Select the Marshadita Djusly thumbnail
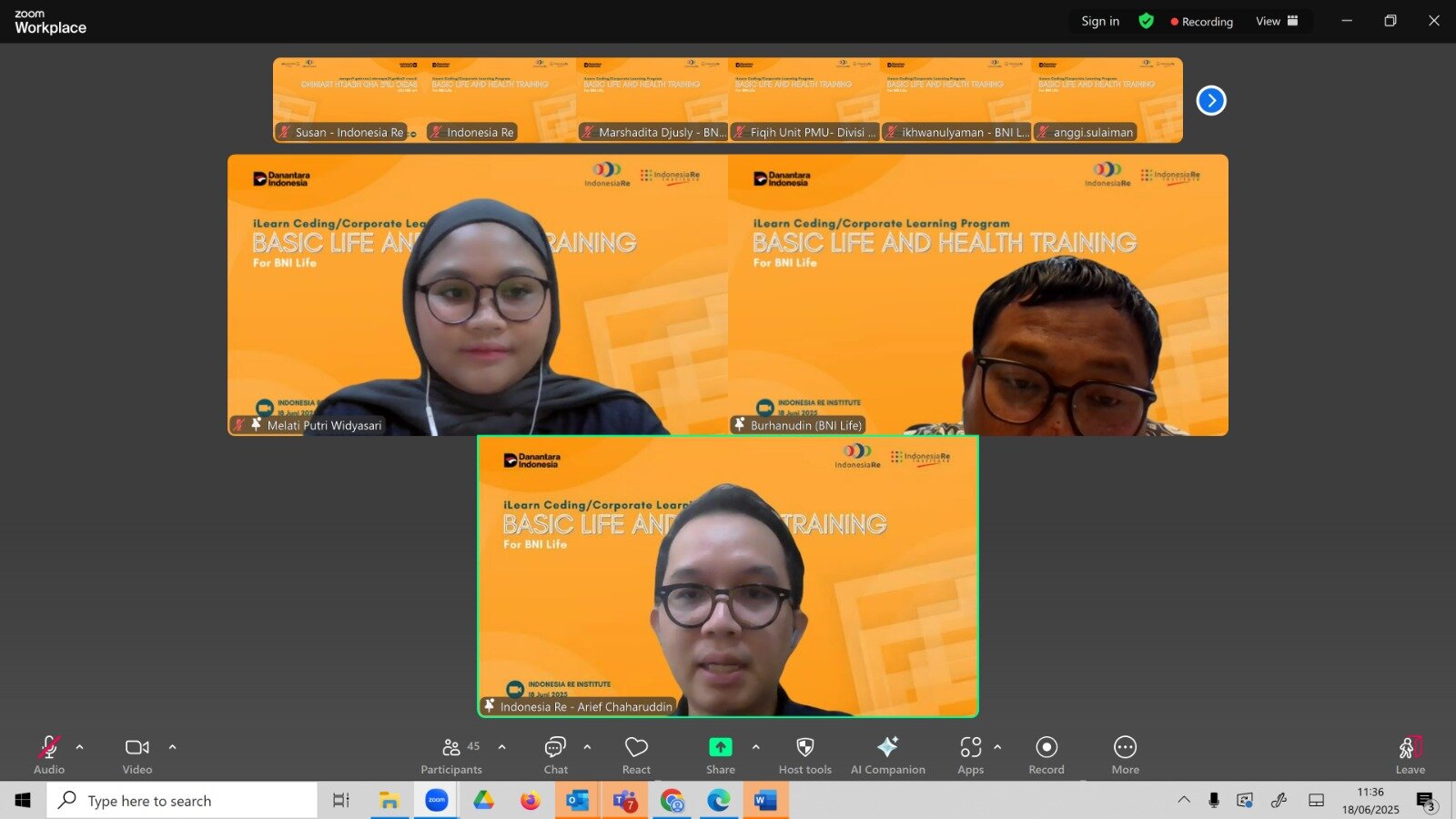 [x=652, y=100]
